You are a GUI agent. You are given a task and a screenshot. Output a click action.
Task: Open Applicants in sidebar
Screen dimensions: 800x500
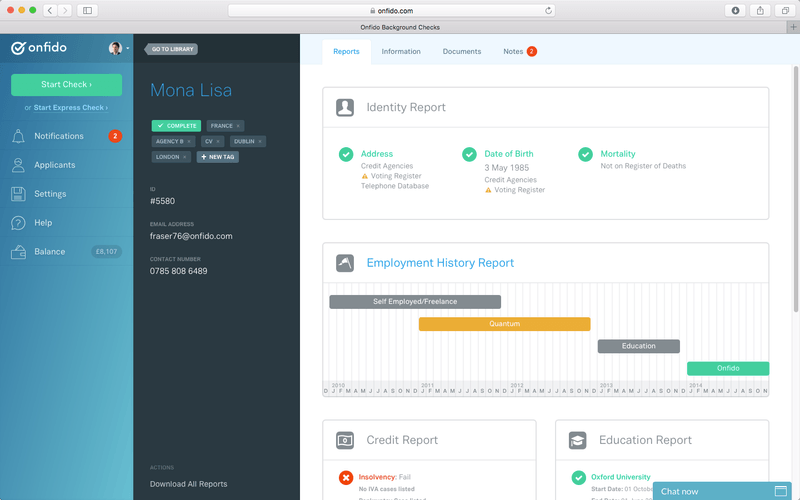(x=66, y=165)
